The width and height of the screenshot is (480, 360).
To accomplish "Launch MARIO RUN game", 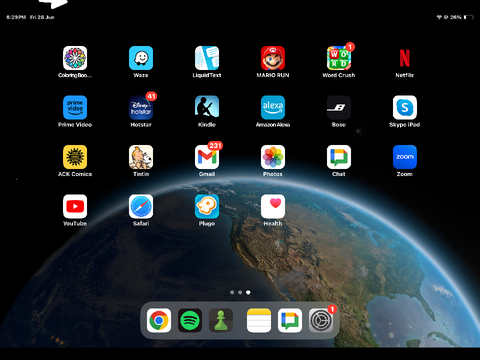I will (x=273, y=58).
